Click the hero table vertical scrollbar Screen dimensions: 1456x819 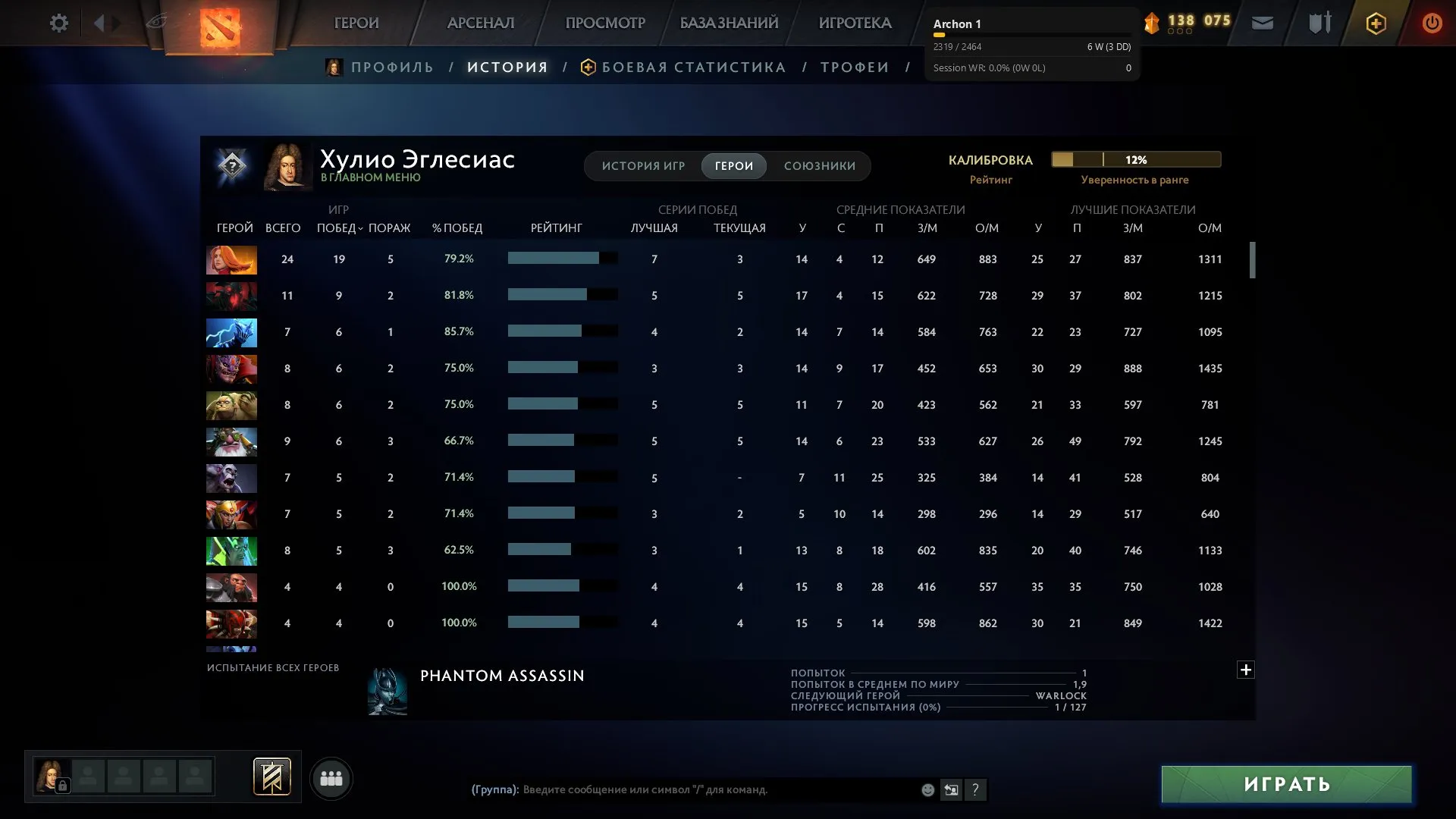coord(1252,260)
